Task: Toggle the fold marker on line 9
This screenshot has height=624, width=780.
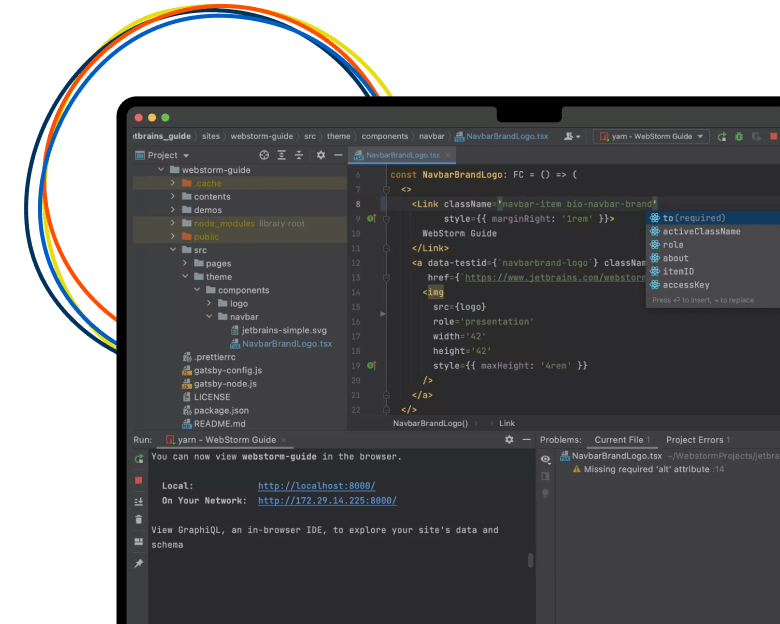Action: [x=386, y=218]
